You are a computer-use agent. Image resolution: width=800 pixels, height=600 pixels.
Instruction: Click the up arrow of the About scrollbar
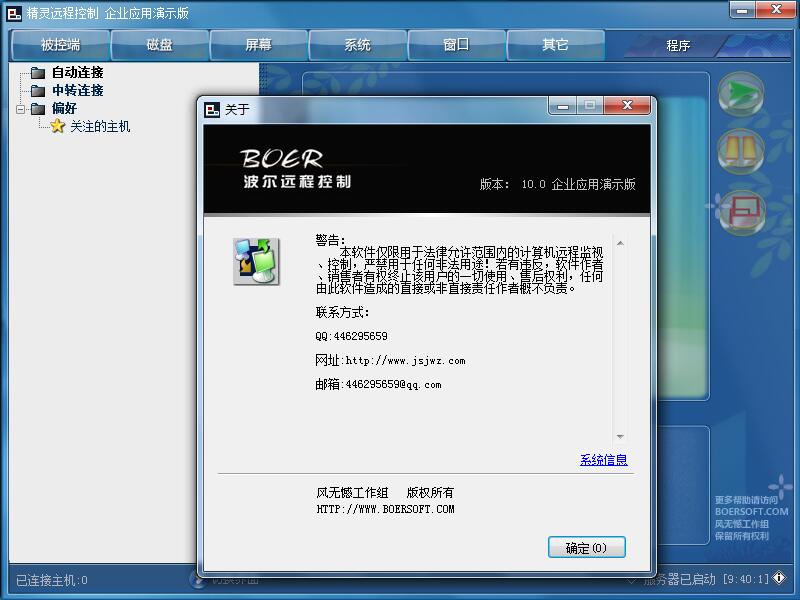(x=620, y=243)
